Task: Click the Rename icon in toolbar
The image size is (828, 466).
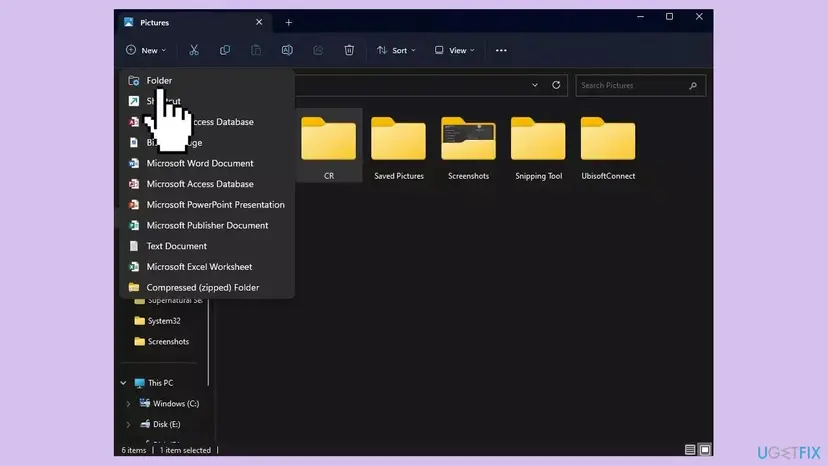Action: pyautogui.click(x=287, y=50)
